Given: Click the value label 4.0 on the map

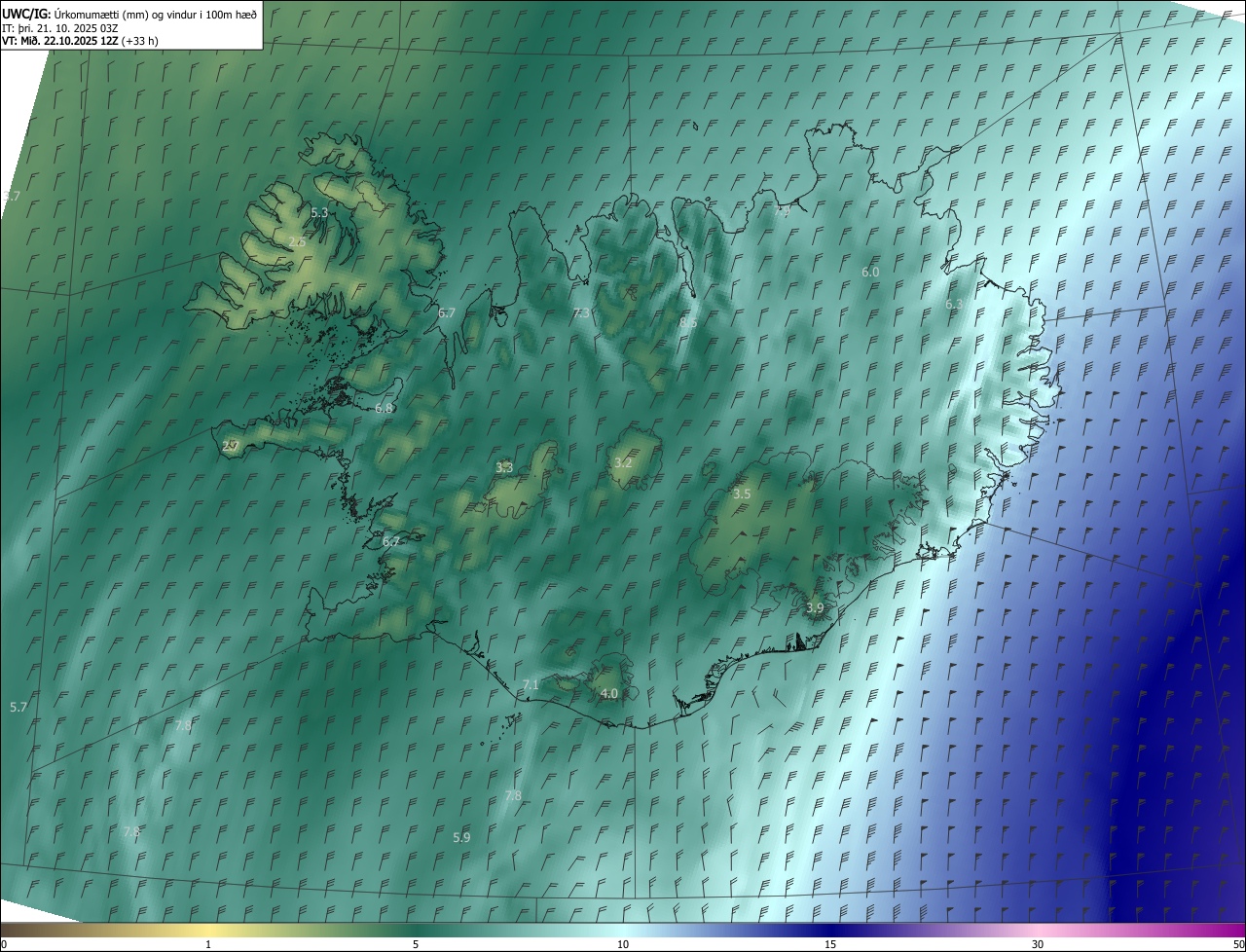Looking at the screenshot, I should 609,694.
